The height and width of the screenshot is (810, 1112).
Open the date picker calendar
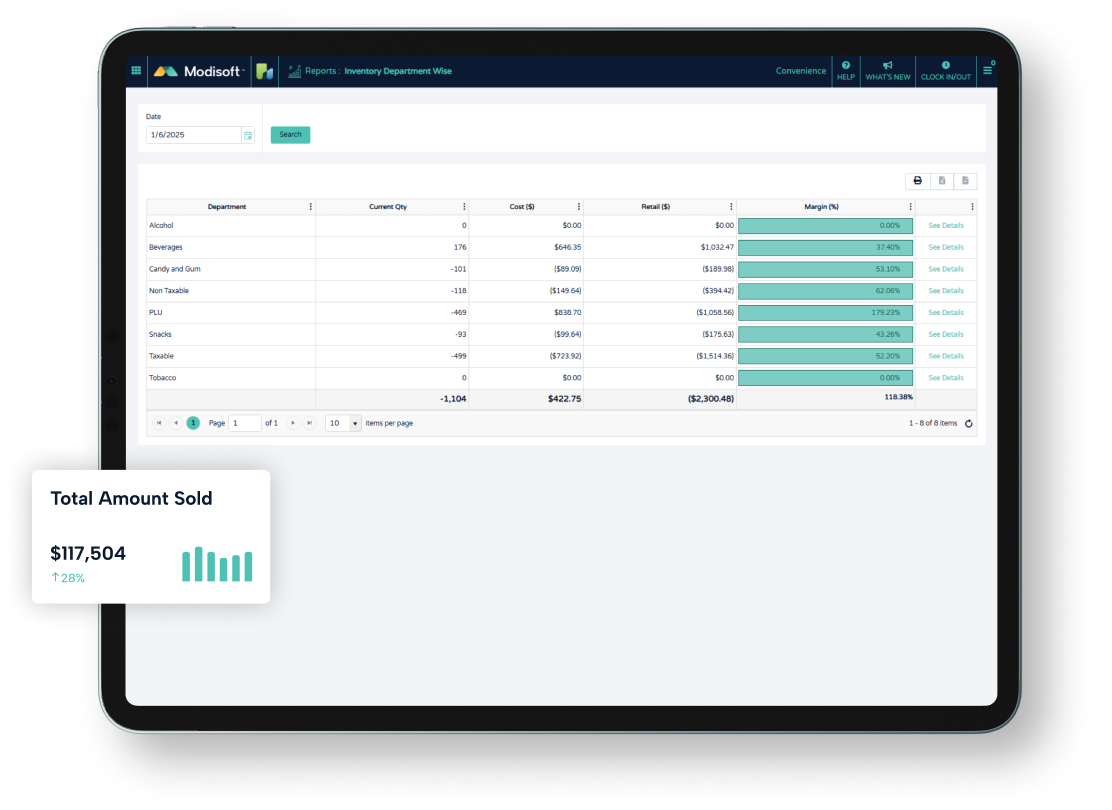[x=247, y=134]
